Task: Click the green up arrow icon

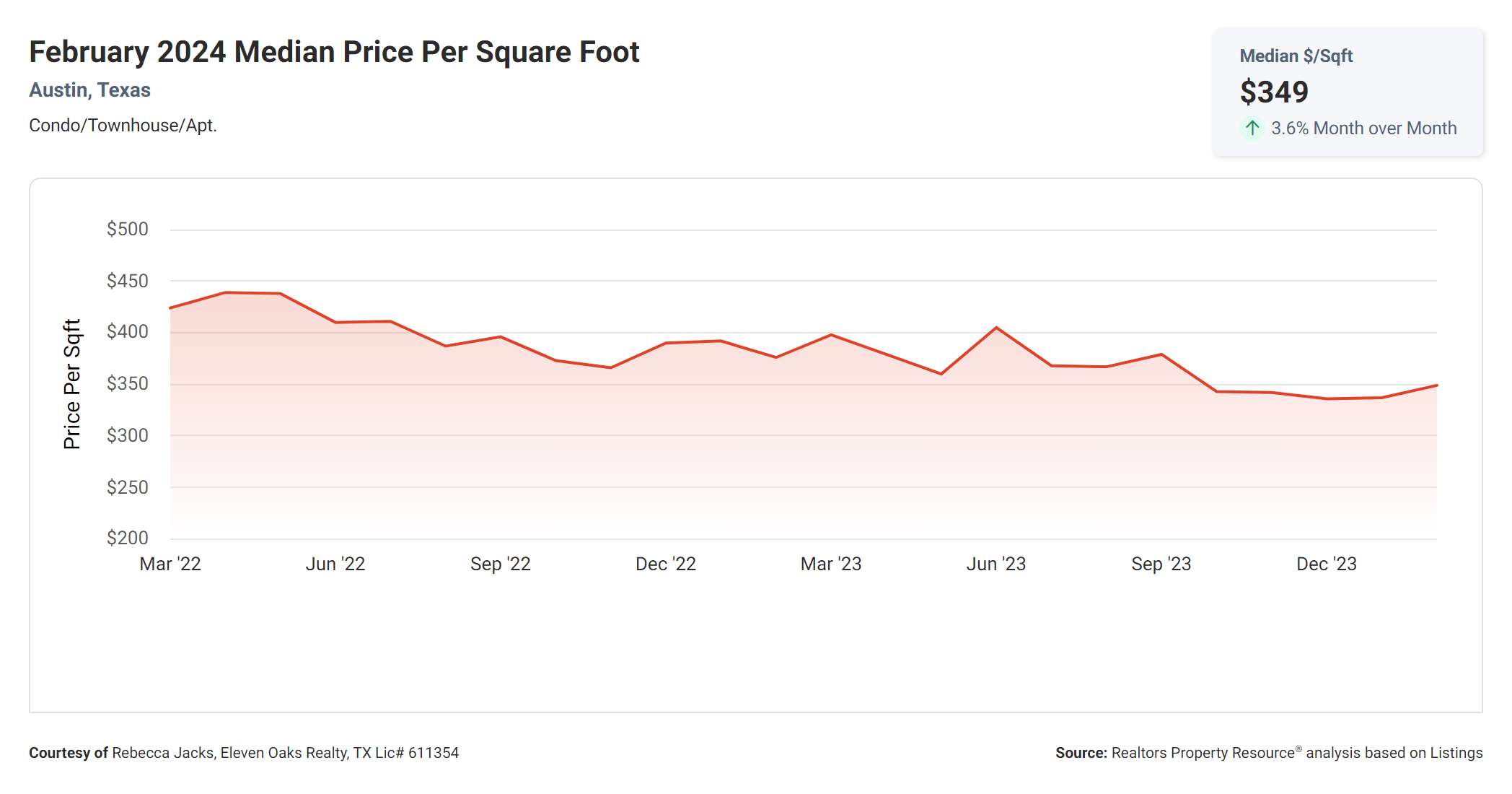Action: pyautogui.click(x=1252, y=128)
